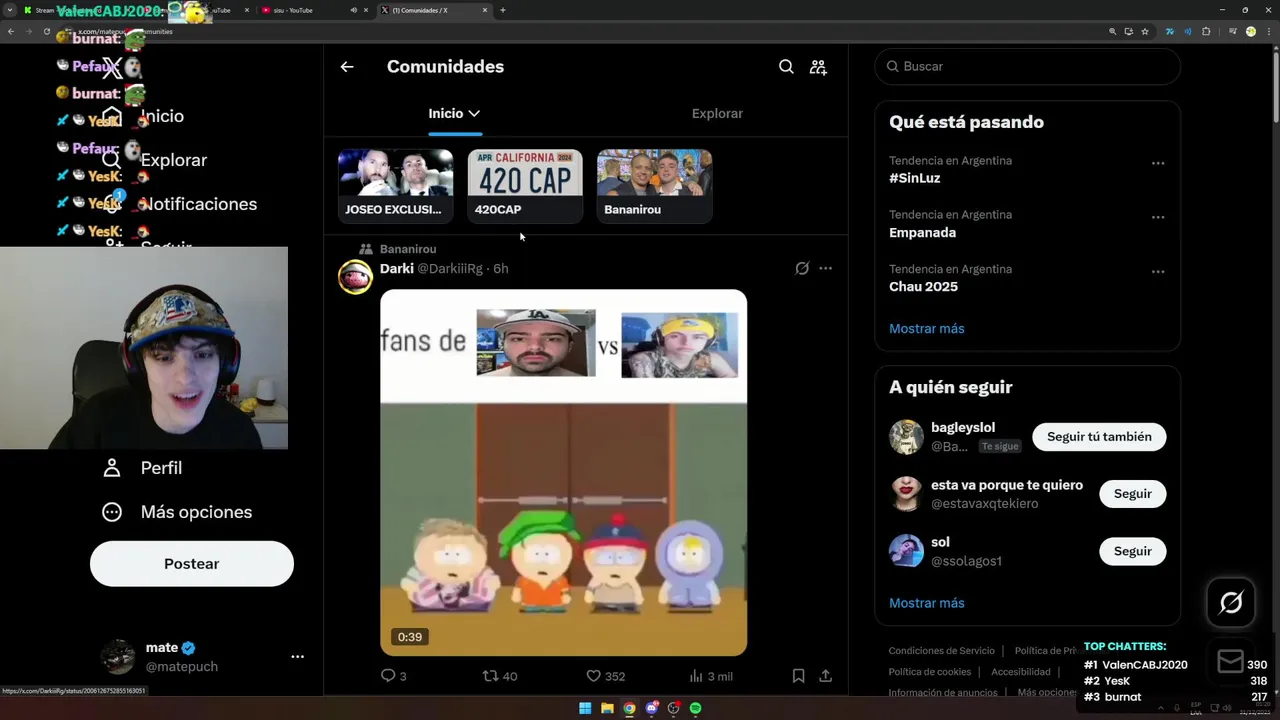The image size is (1280, 720).
Task: Open Perfil in the sidebar
Action: pyautogui.click(x=143, y=468)
